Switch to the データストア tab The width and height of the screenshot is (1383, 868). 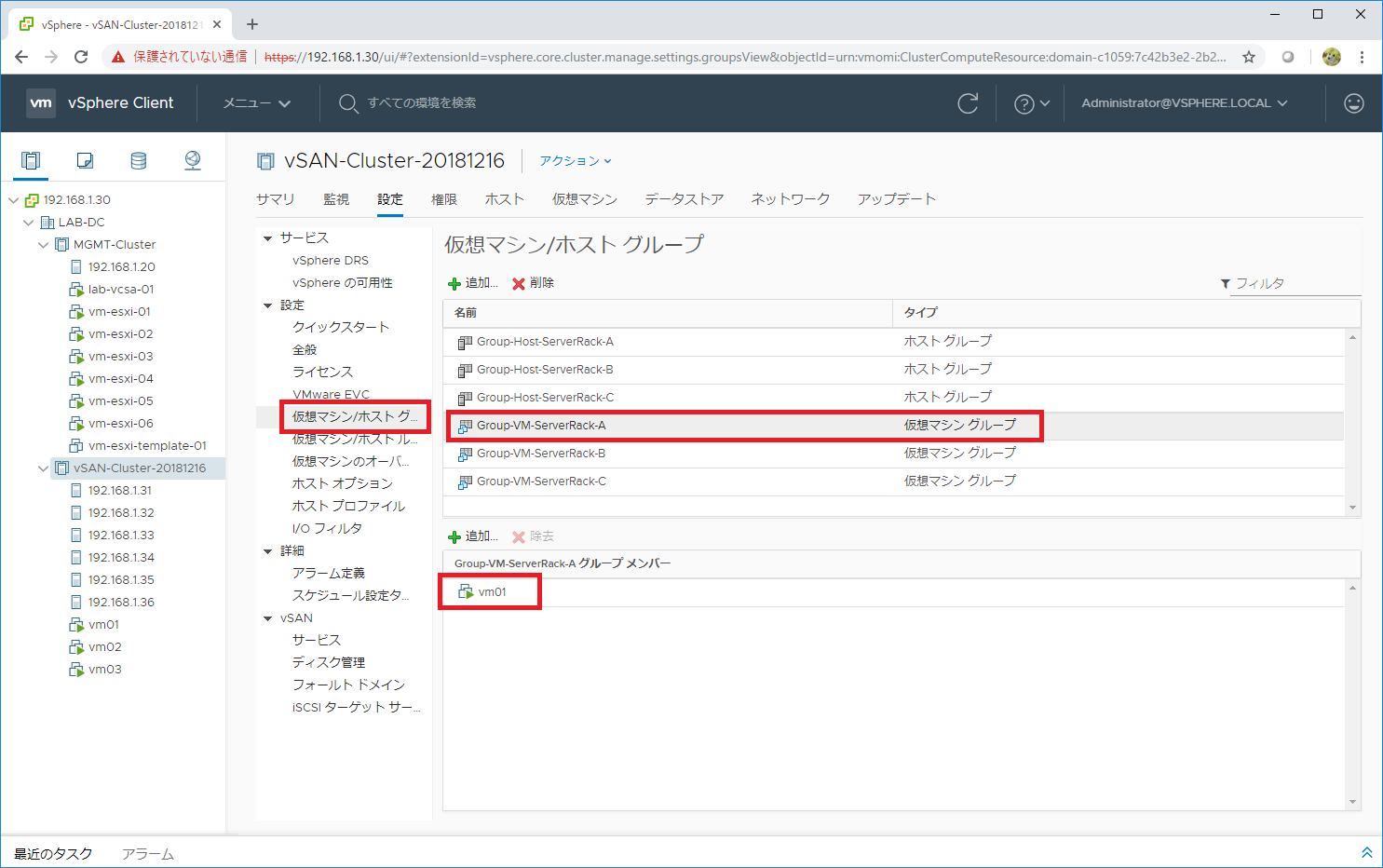[x=685, y=199]
